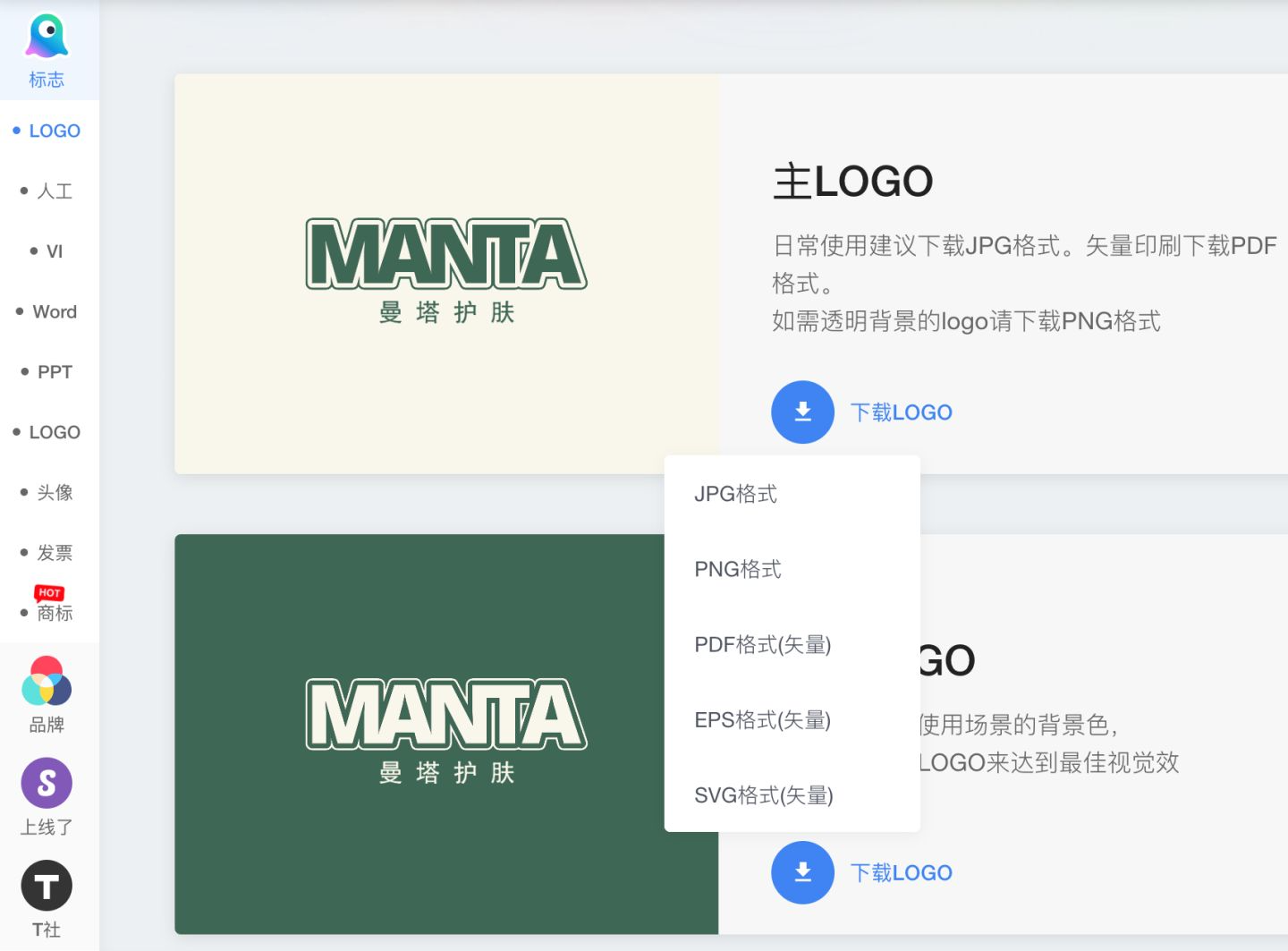Click the T社 icon at sidebar bottom

pyautogui.click(x=46, y=885)
